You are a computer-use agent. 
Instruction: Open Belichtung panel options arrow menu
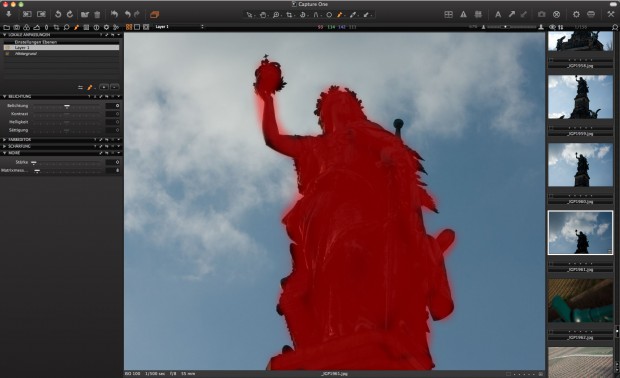(x=119, y=96)
